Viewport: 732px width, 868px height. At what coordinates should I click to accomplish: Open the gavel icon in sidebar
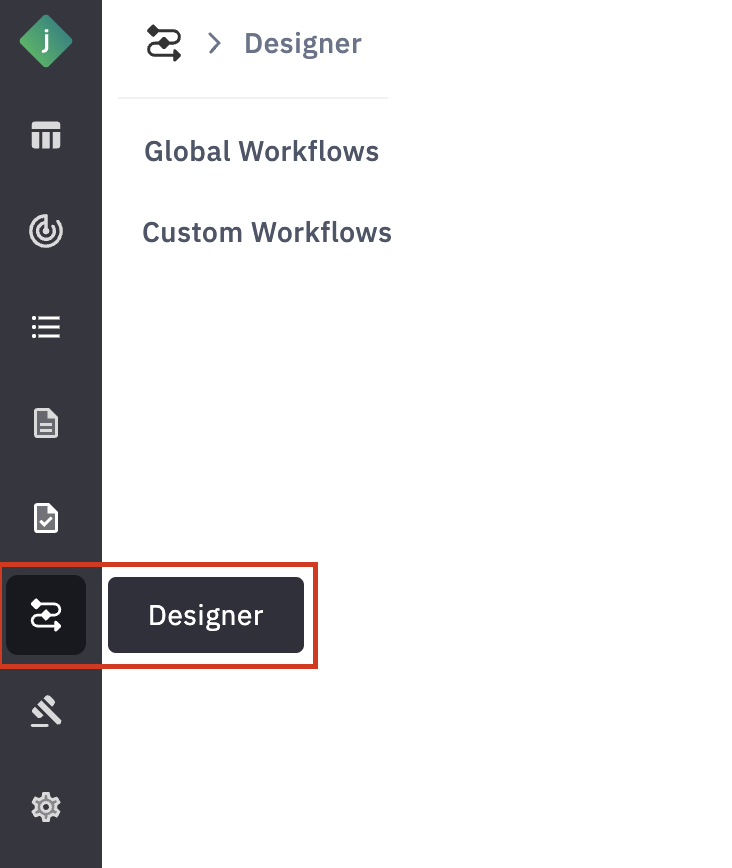pos(46,711)
